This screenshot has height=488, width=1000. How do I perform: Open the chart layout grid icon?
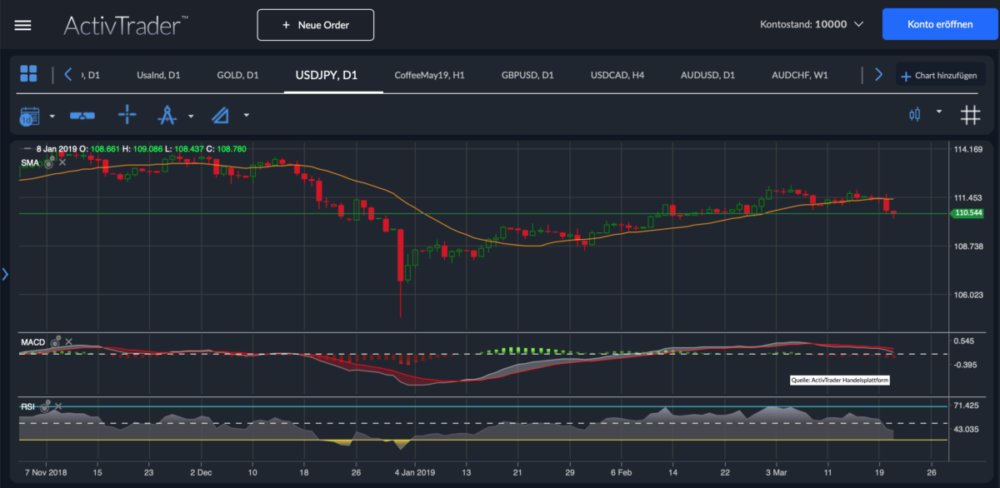pyautogui.click(x=29, y=73)
